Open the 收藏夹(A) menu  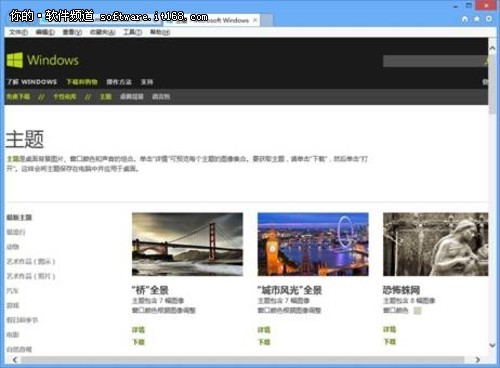pyautogui.click(x=103, y=32)
